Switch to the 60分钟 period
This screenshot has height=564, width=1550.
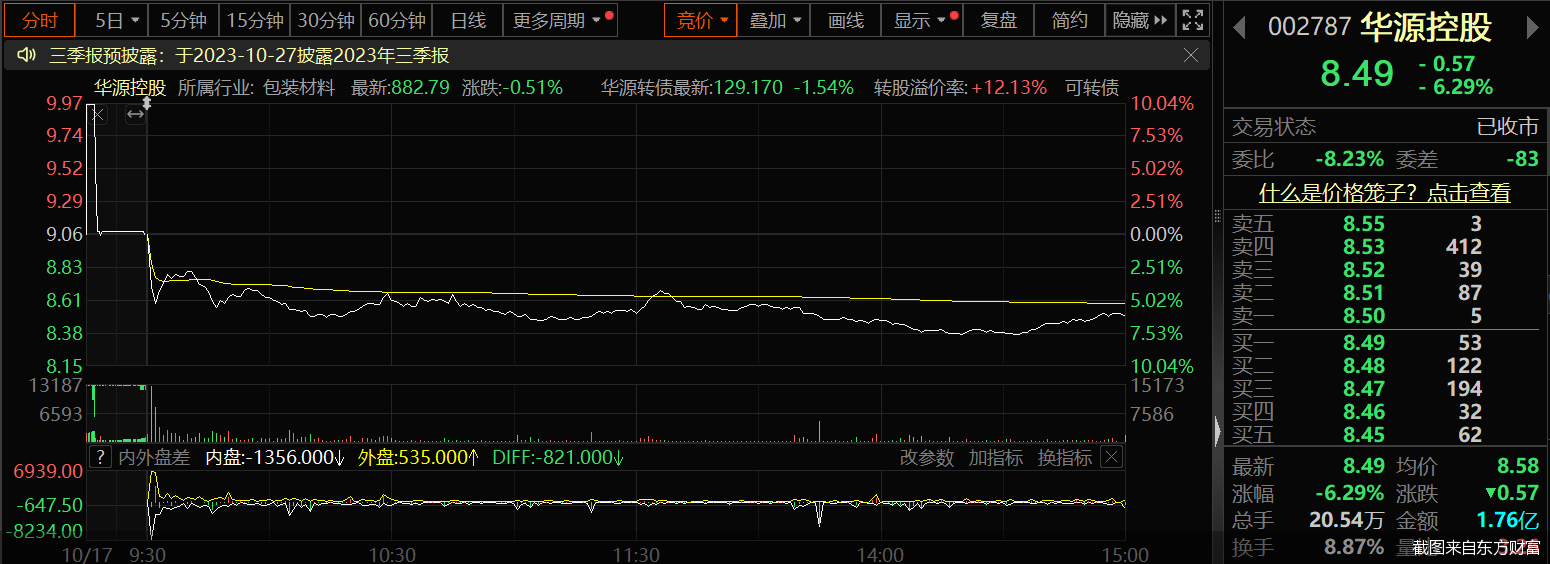[397, 20]
